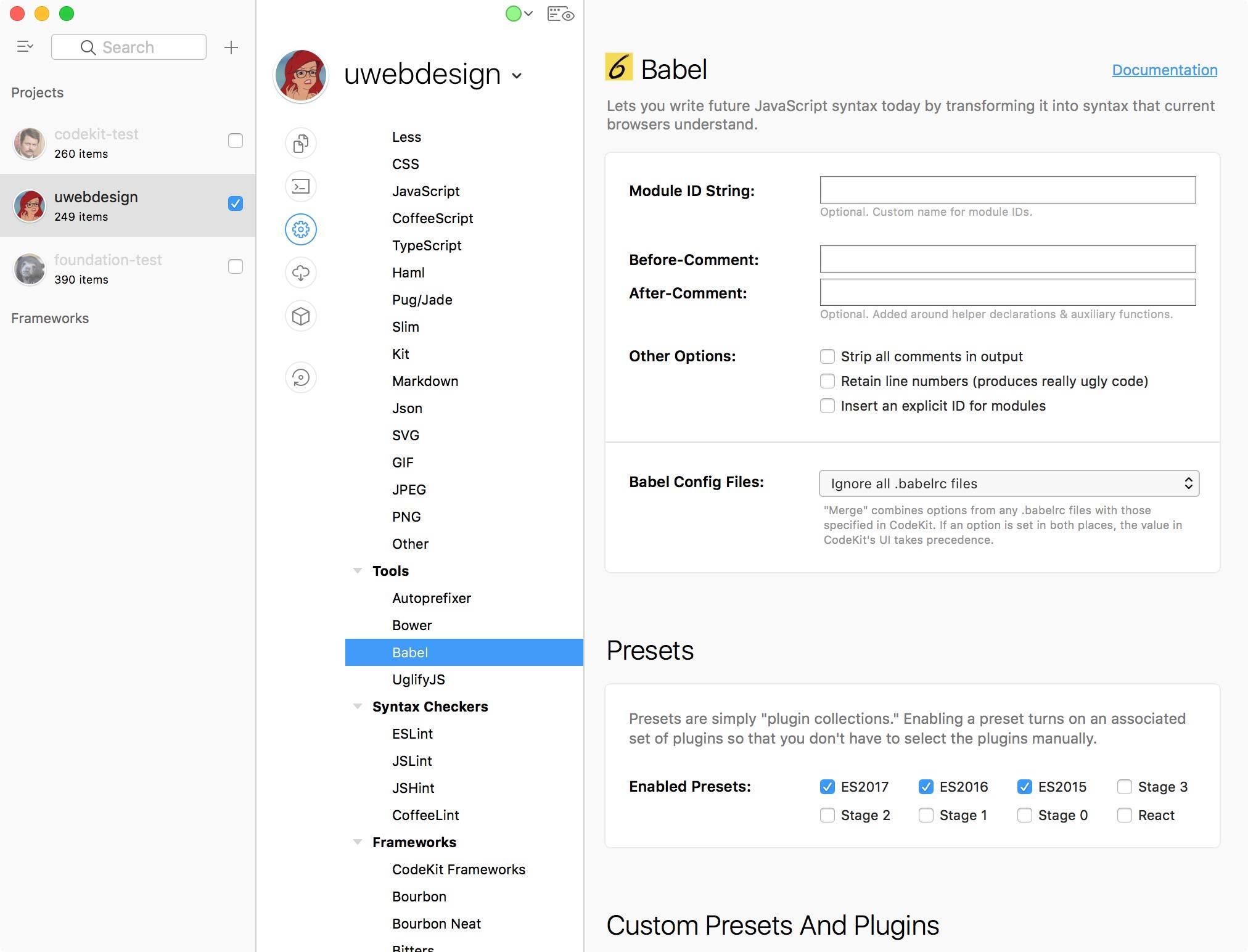This screenshot has height=952, width=1248.
Task: Select the uwebdesign project row
Action: [x=128, y=205]
